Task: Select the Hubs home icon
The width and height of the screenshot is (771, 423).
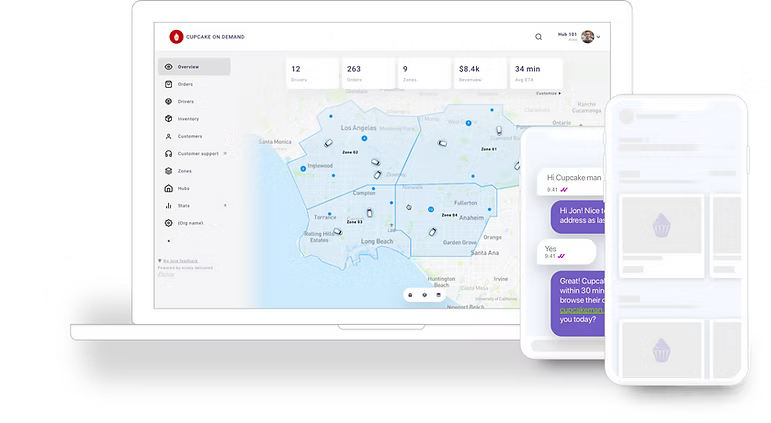Action: point(168,188)
